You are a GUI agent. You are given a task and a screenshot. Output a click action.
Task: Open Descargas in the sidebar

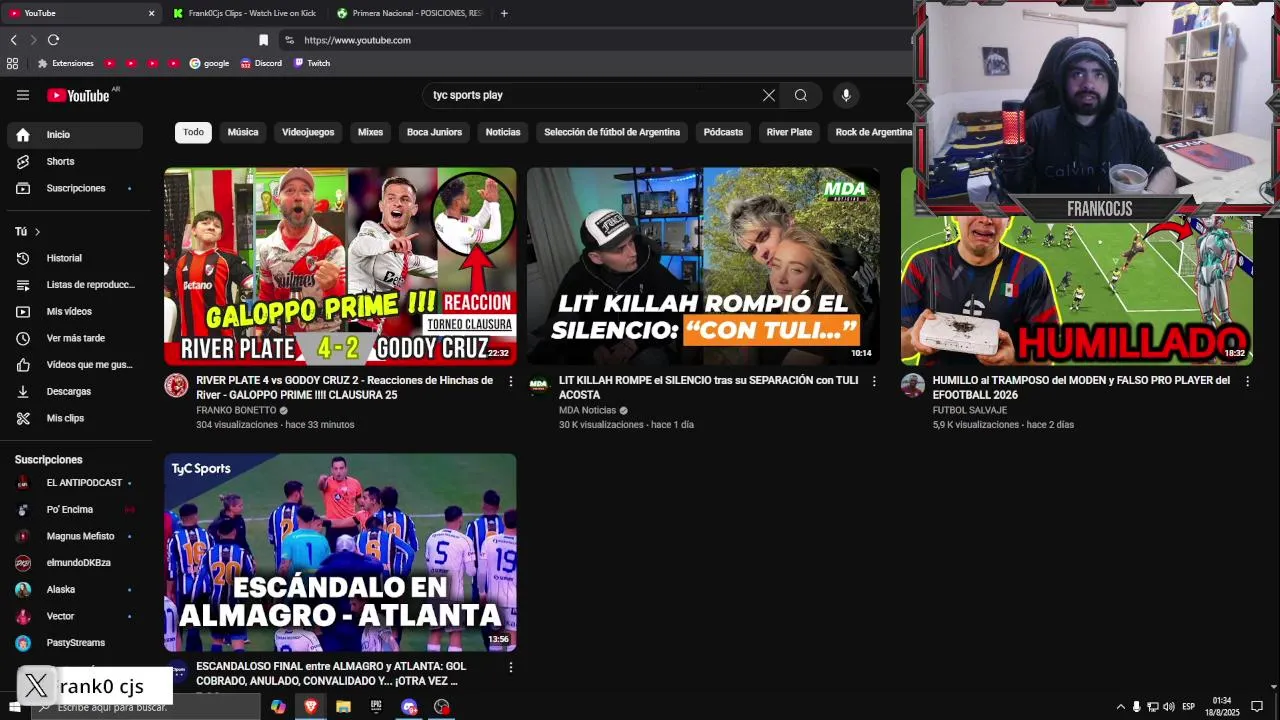(74, 391)
